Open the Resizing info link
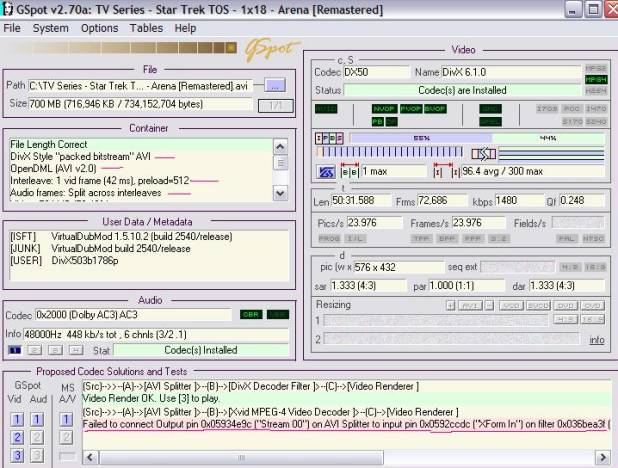This screenshot has height=468, width=618. (x=597, y=340)
